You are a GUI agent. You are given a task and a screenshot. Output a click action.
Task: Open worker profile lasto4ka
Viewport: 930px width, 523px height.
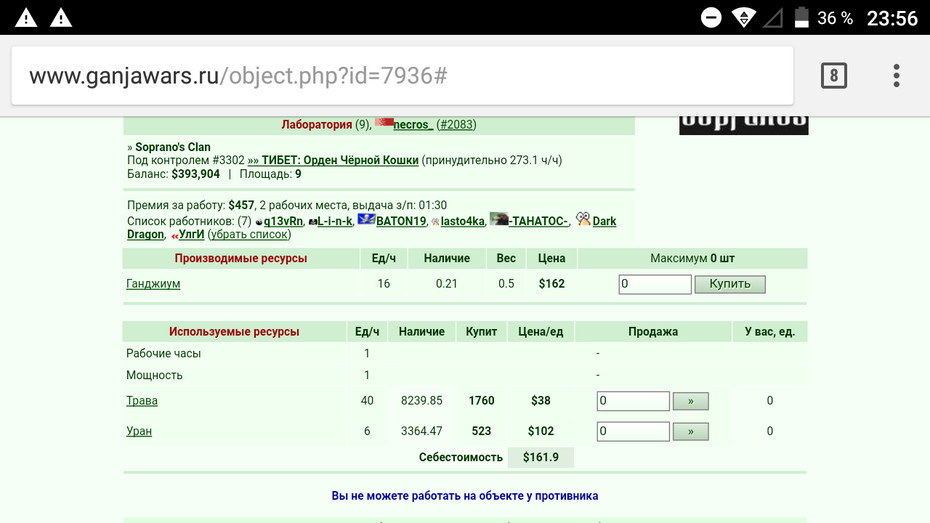[x=463, y=221]
